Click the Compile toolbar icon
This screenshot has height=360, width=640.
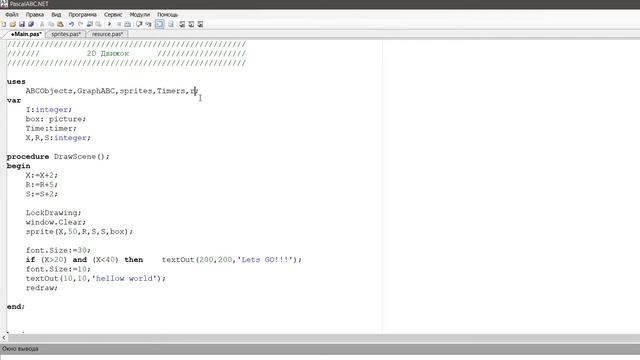click(128, 24)
